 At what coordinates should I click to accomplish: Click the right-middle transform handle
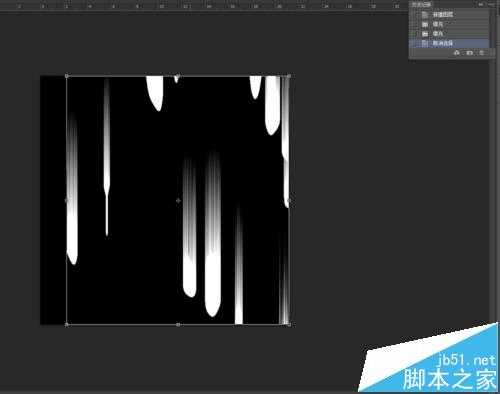tap(289, 200)
